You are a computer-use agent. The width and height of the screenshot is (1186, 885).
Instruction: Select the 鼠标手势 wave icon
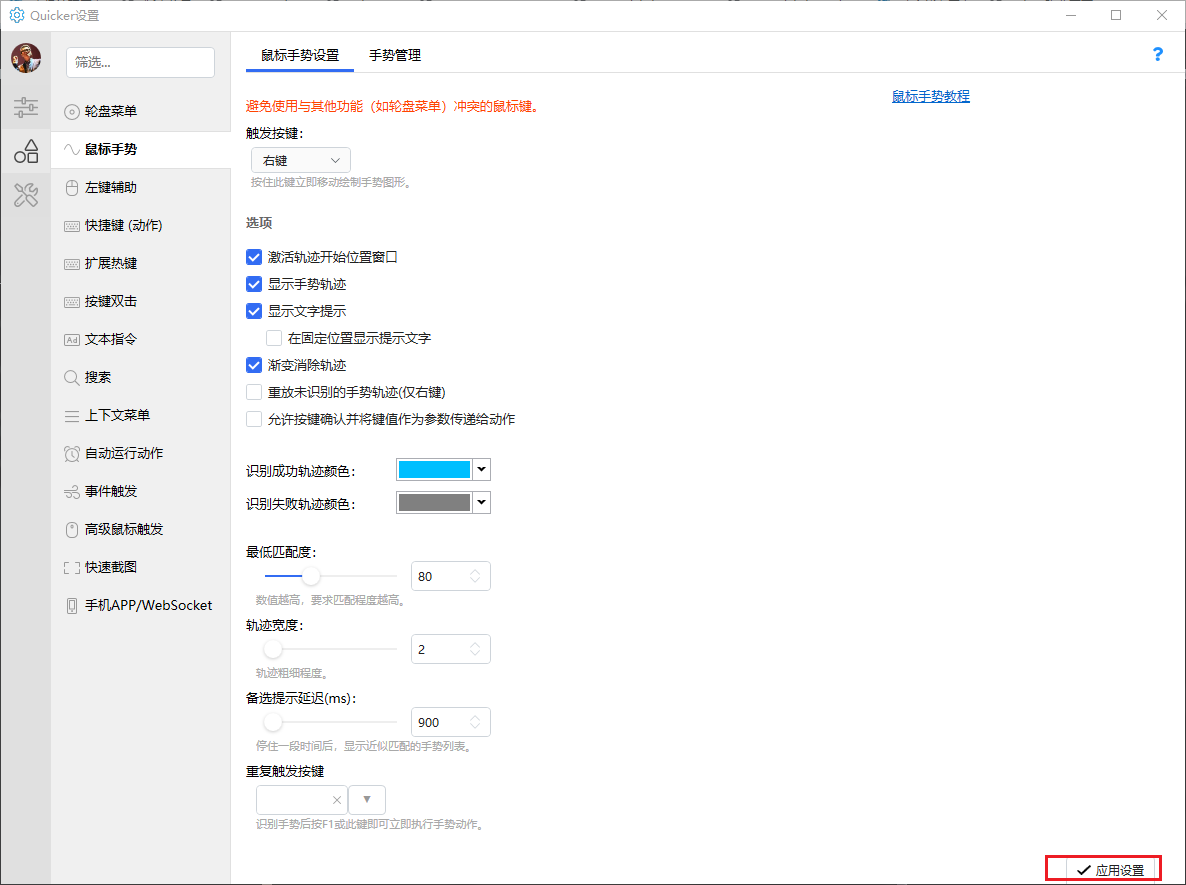coord(72,150)
